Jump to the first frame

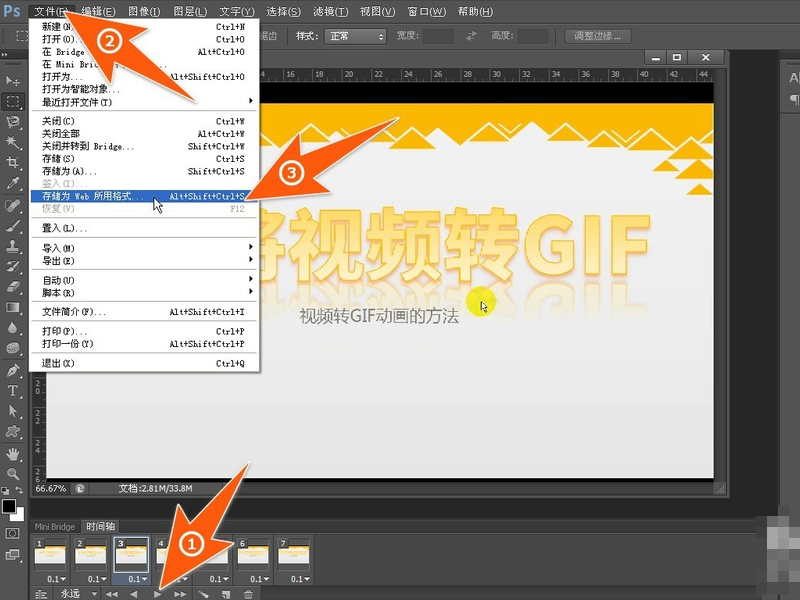click(x=112, y=594)
